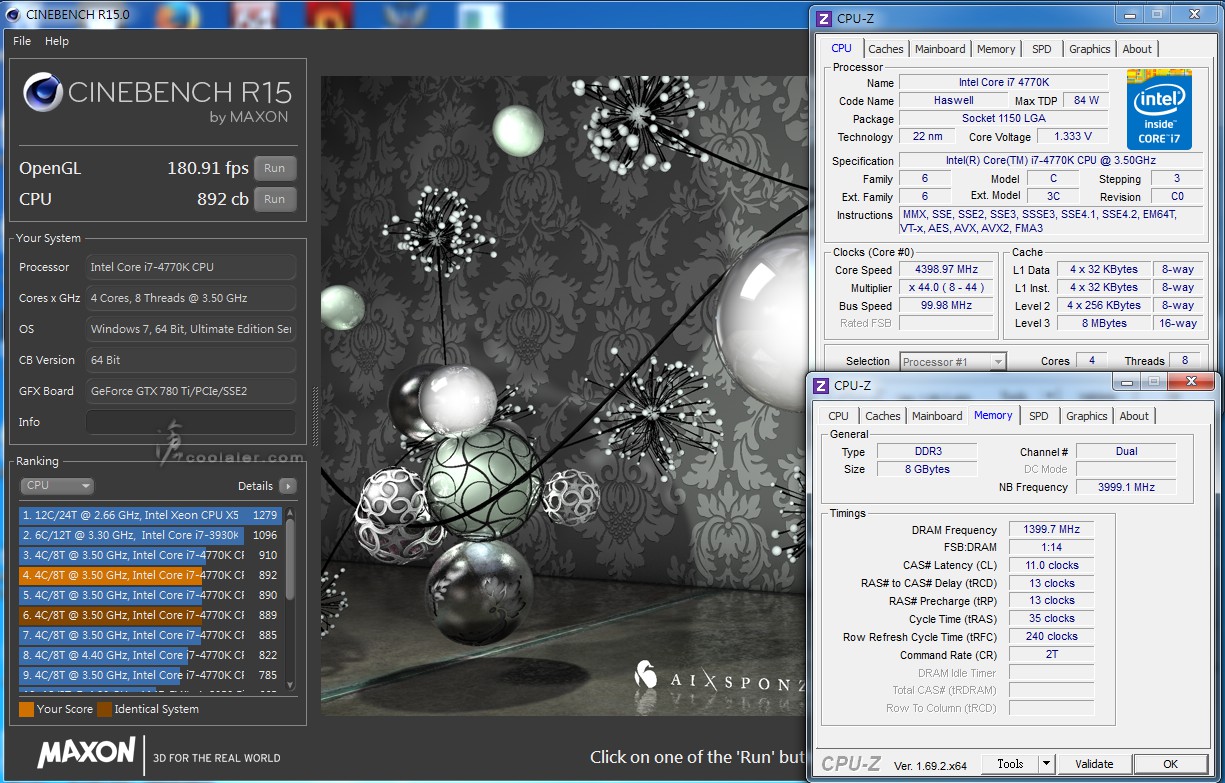1225x783 pixels.
Task: Click the ranking list vertical scrollbar
Action: tap(290, 598)
